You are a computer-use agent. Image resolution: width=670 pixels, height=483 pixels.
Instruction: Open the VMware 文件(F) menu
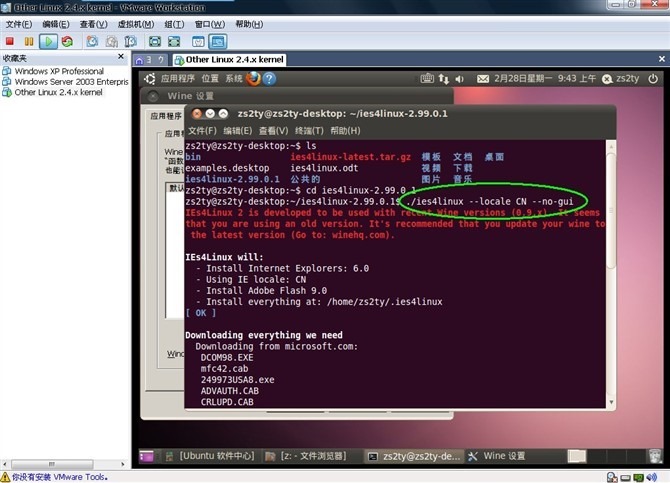point(19,24)
